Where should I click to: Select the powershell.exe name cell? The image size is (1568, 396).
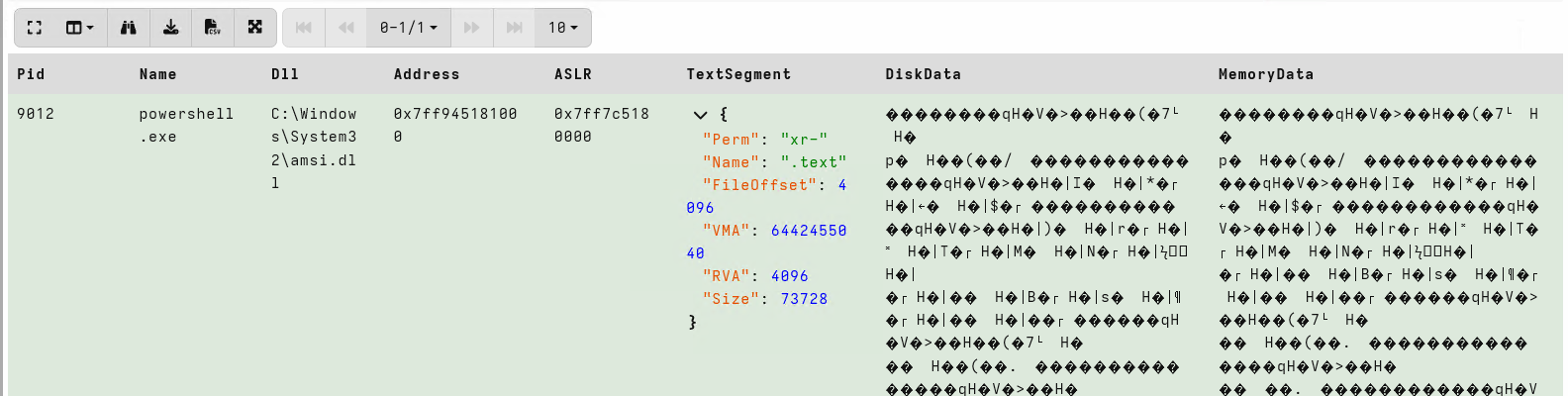[x=186, y=126]
